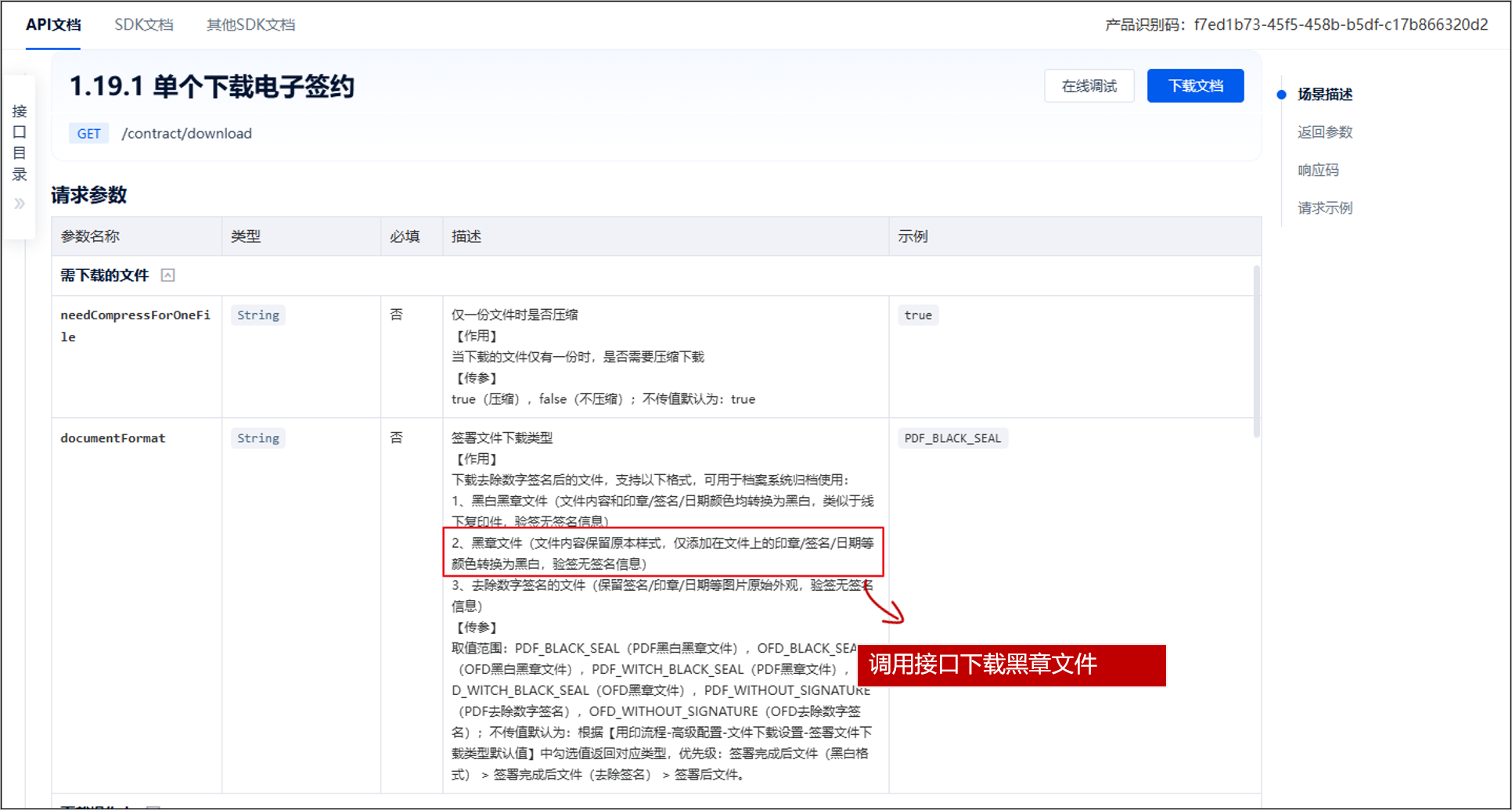Open the SDK文档 tab
The height and width of the screenshot is (810, 1512).
click(144, 25)
